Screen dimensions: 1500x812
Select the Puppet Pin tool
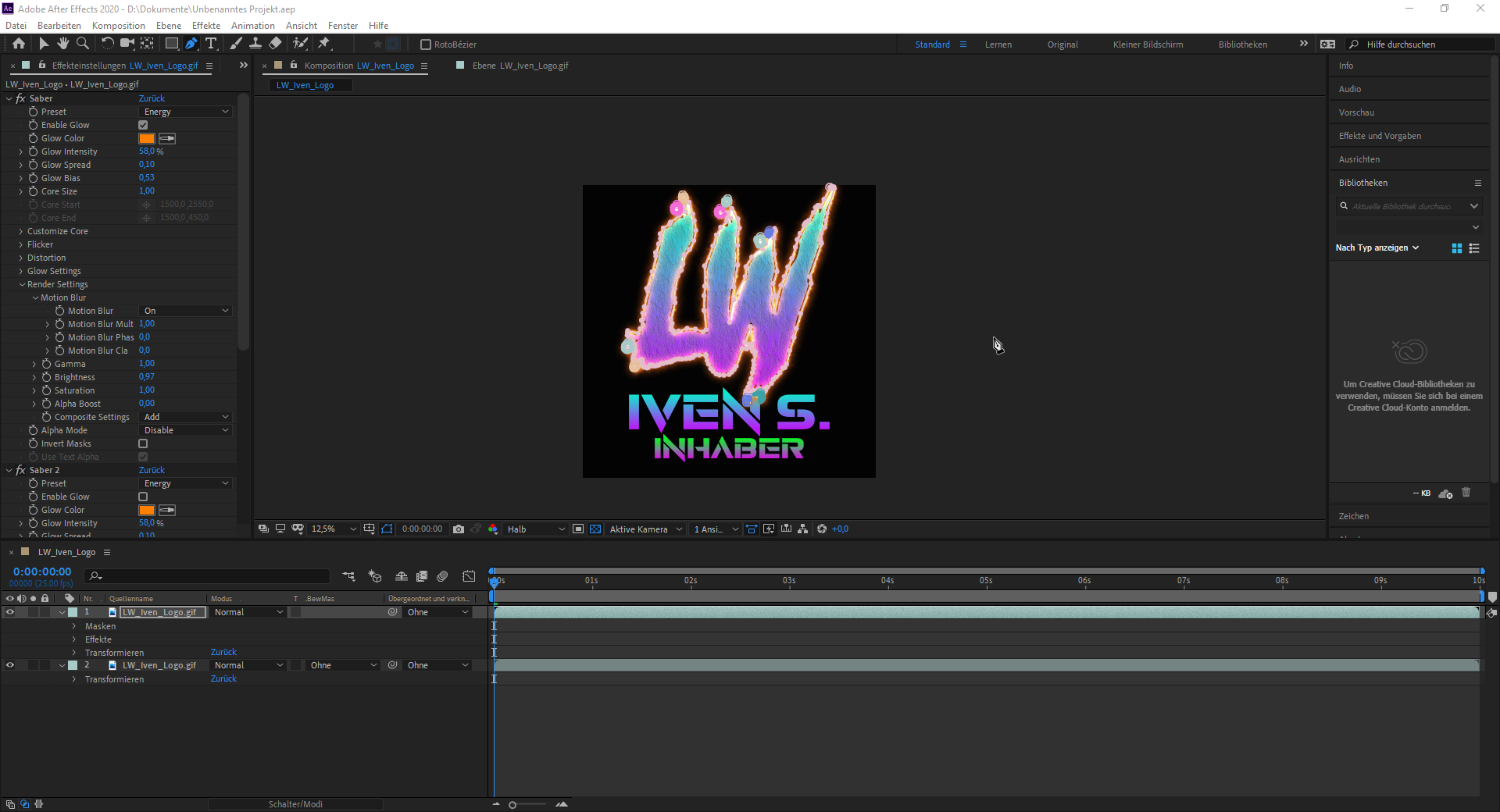pyautogui.click(x=324, y=44)
